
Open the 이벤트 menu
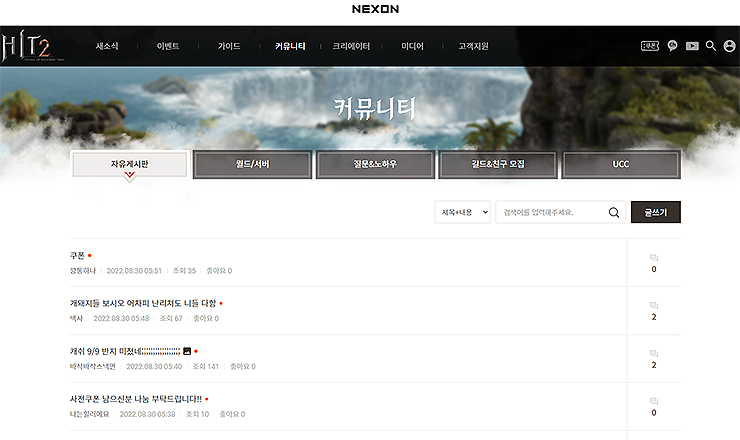tap(168, 46)
